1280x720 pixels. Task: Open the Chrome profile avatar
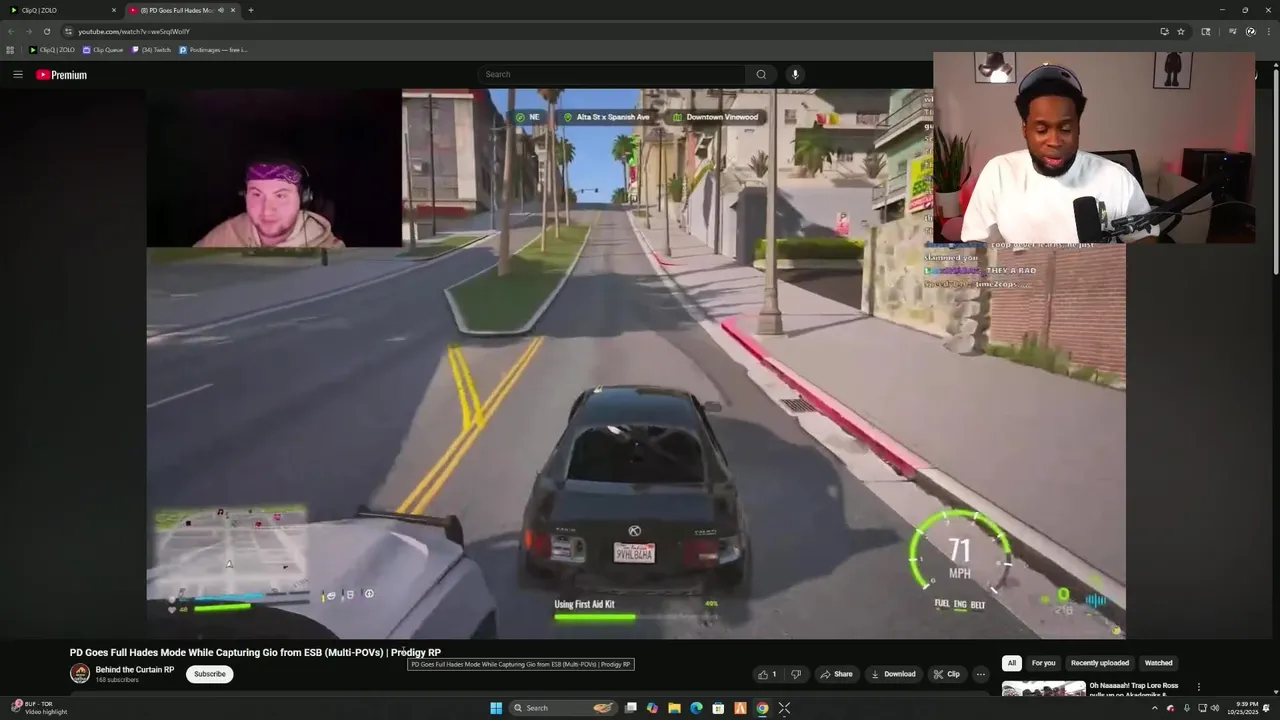pyautogui.click(x=1250, y=31)
